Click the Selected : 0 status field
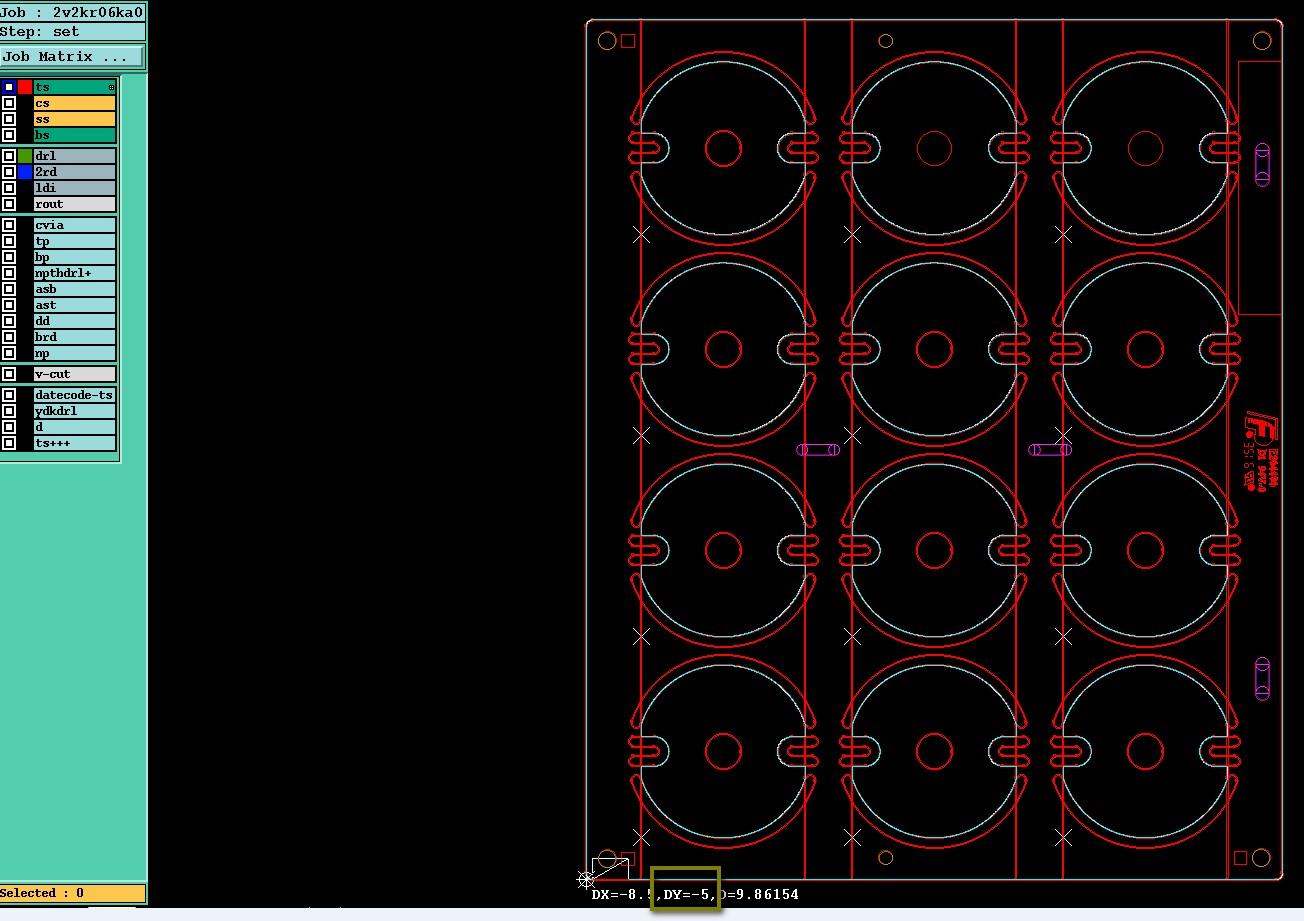This screenshot has width=1304, height=921. pyautogui.click(x=72, y=893)
